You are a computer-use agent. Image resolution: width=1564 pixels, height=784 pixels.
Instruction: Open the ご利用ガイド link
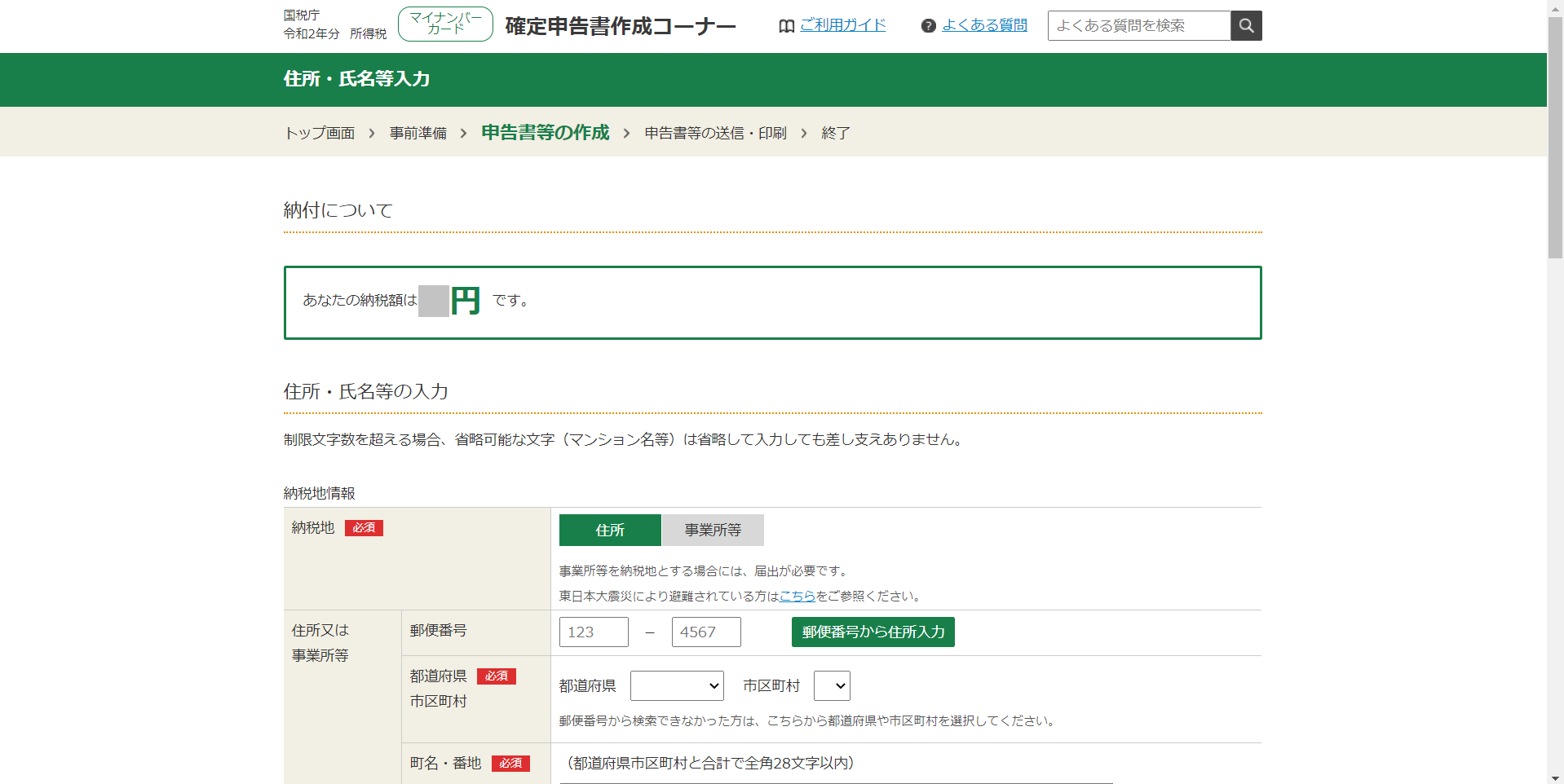point(842,25)
